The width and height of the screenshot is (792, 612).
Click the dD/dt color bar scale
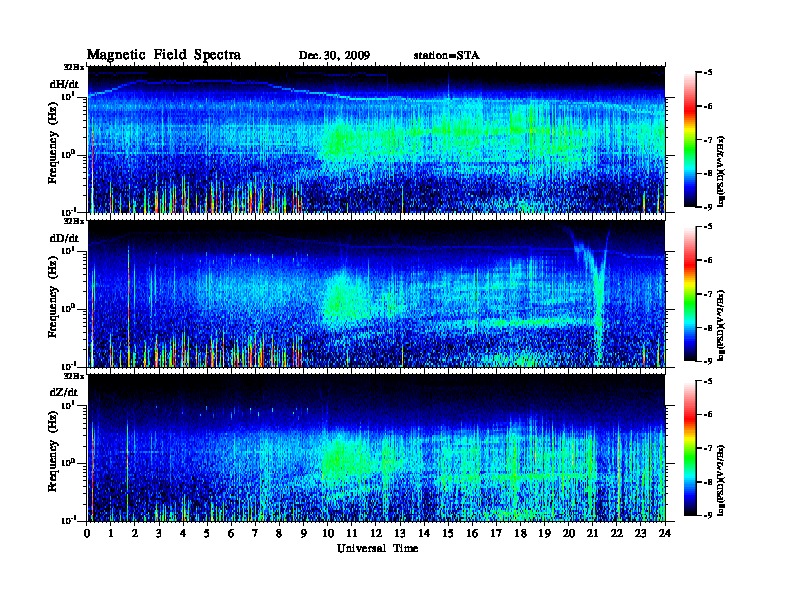point(690,294)
